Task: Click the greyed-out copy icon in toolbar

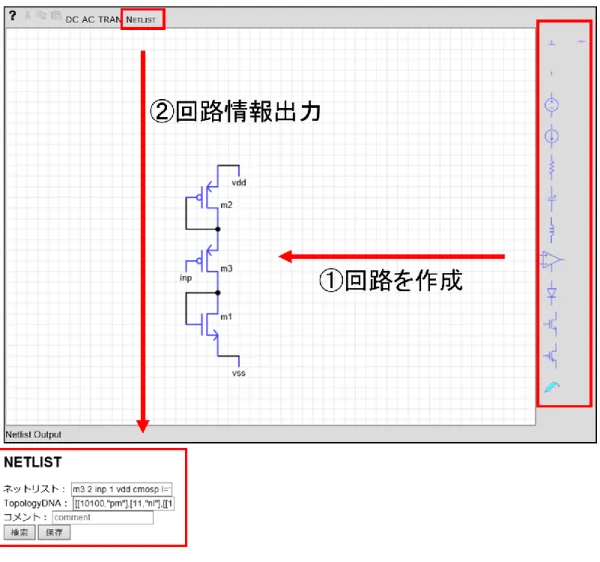Action: click(41, 16)
